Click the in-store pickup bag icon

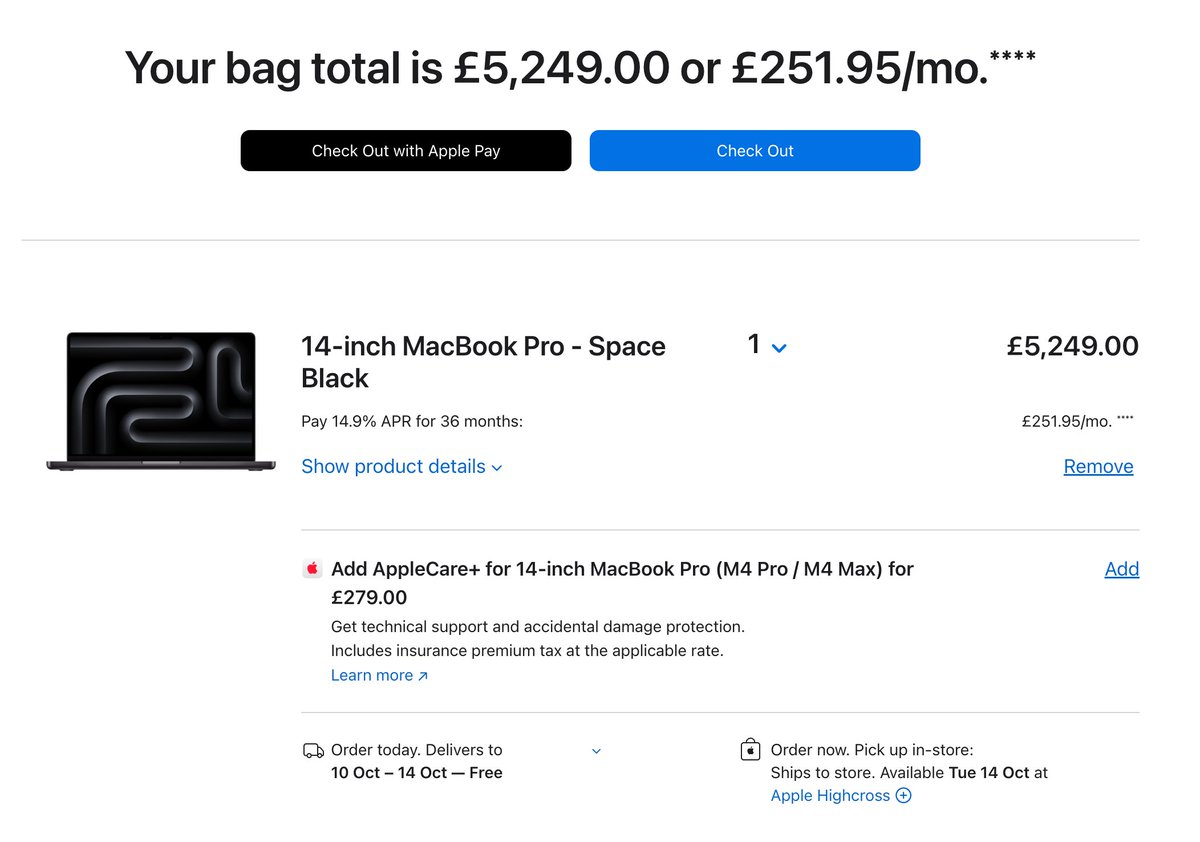[x=750, y=750]
